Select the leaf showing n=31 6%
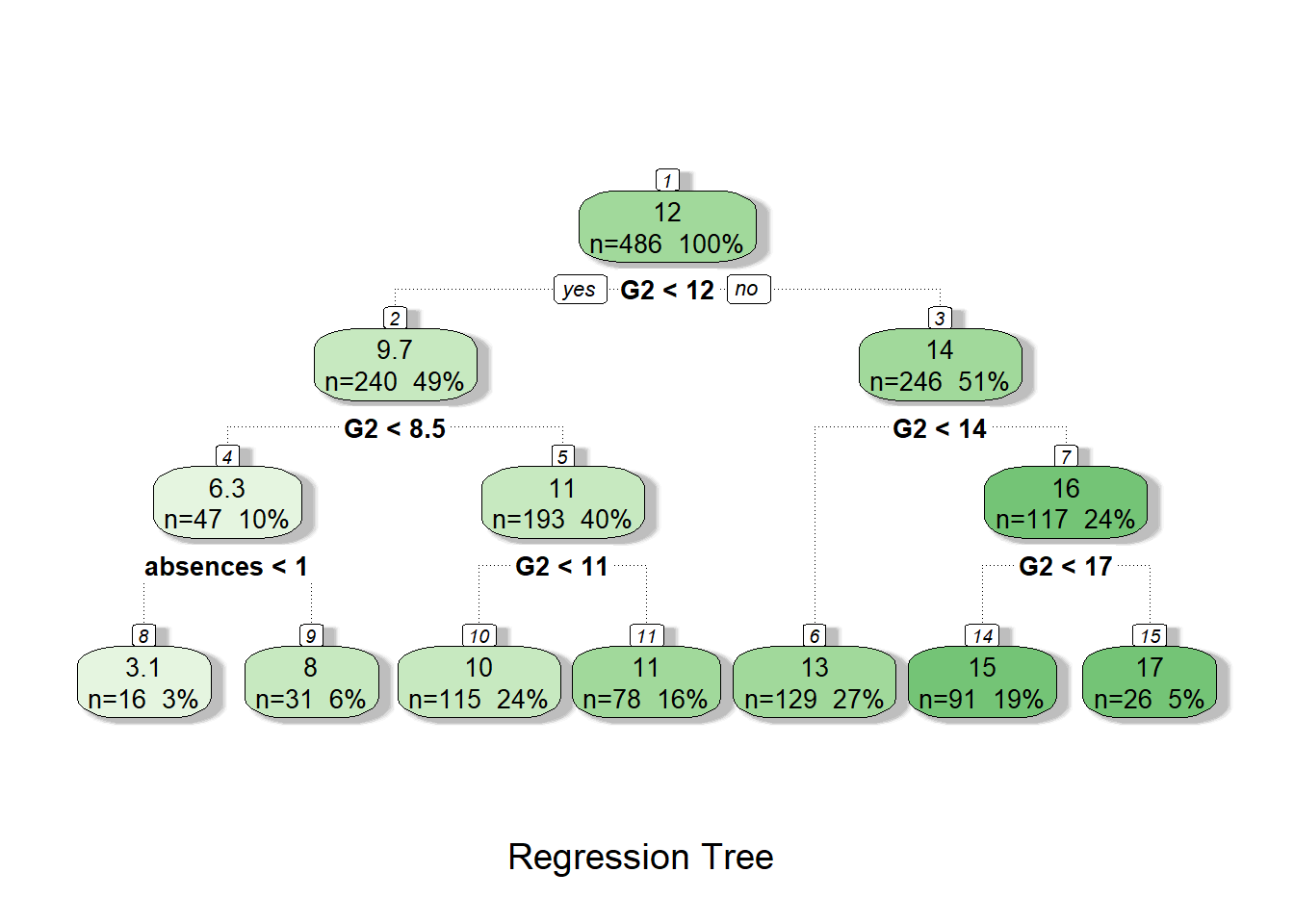1294x924 pixels. (x=311, y=682)
